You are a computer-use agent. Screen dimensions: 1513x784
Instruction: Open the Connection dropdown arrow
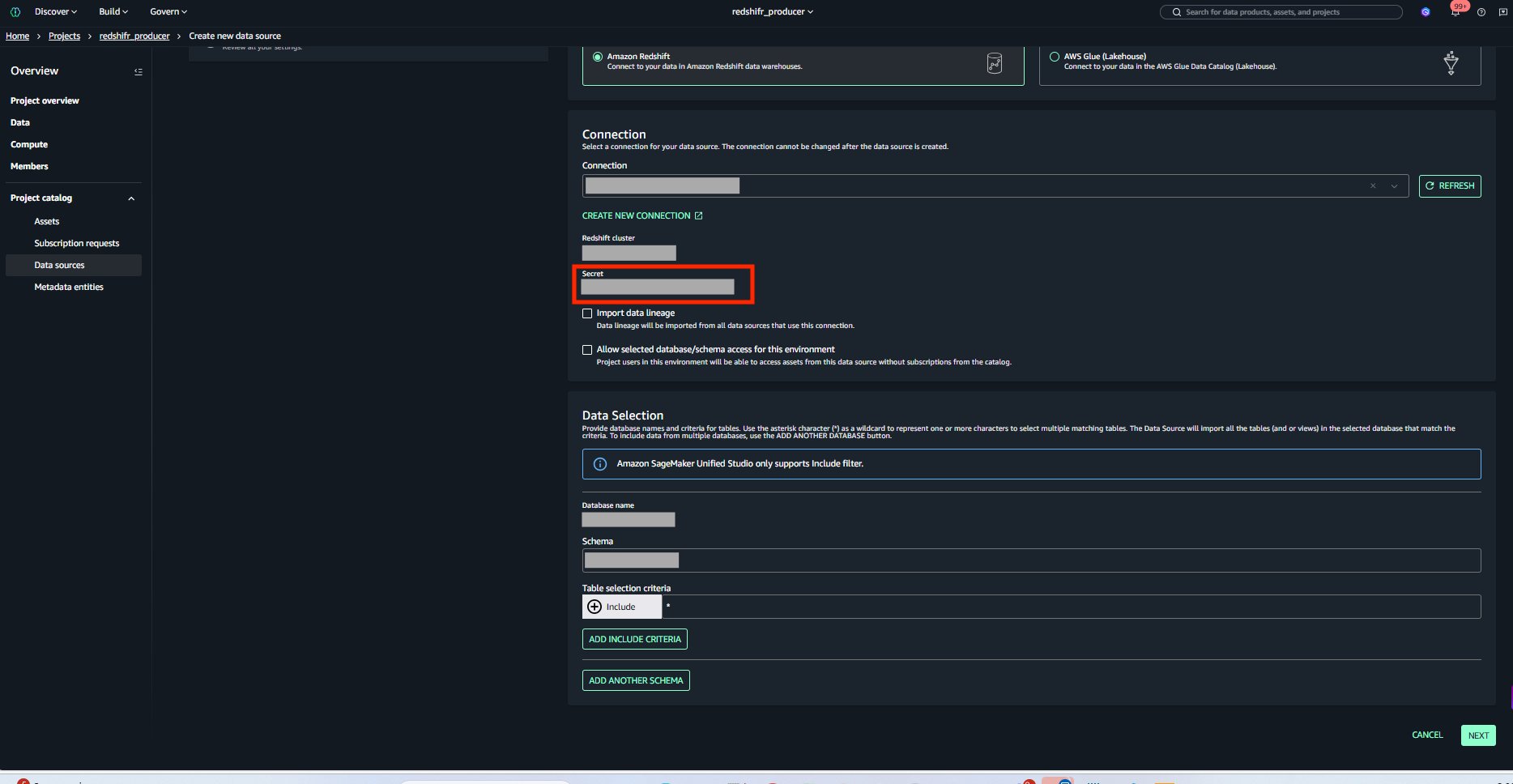click(x=1394, y=186)
